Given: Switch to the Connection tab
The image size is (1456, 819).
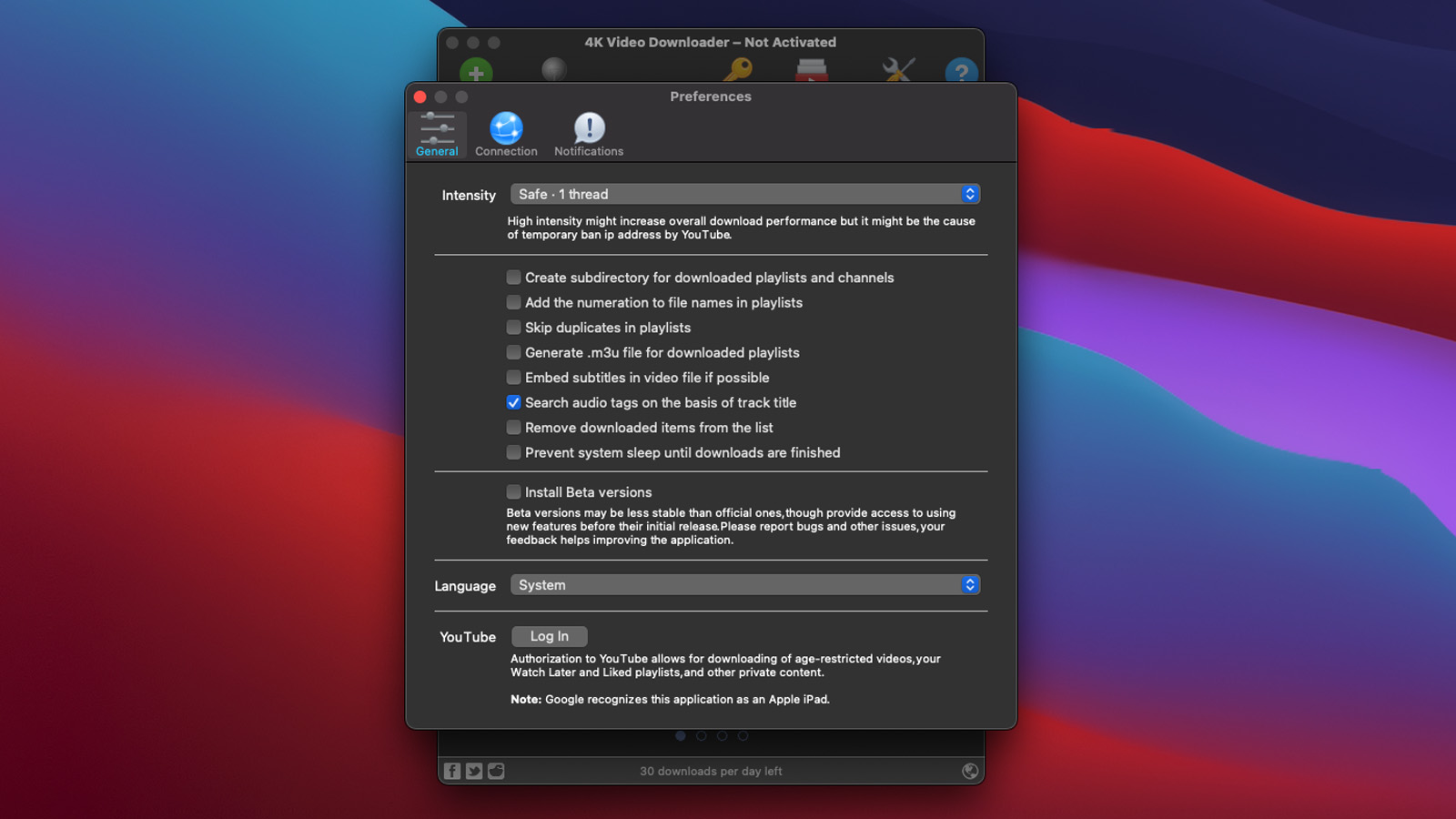Looking at the screenshot, I should coord(506,135).
